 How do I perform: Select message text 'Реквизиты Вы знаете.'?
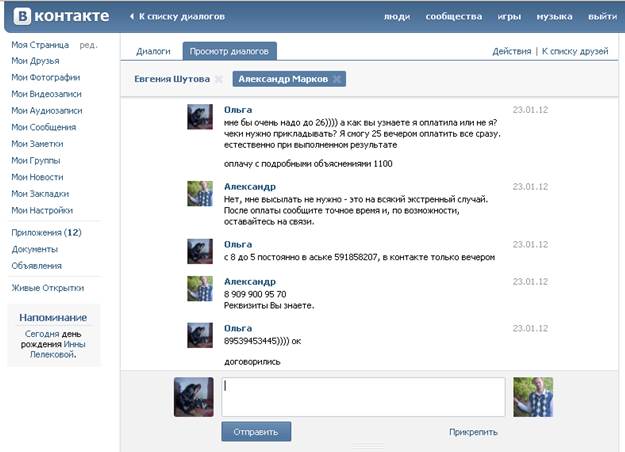point(269,306)
